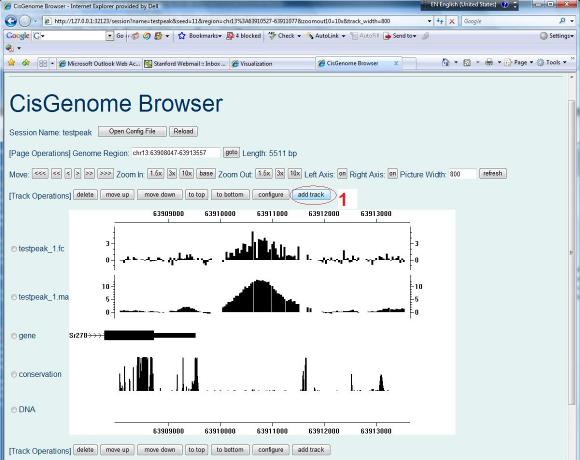Image resolution: width=580 pixels, height=460 pixels.
Task: Click the Bookmarks star icon in Google toolbar
Action: (181, 36)
